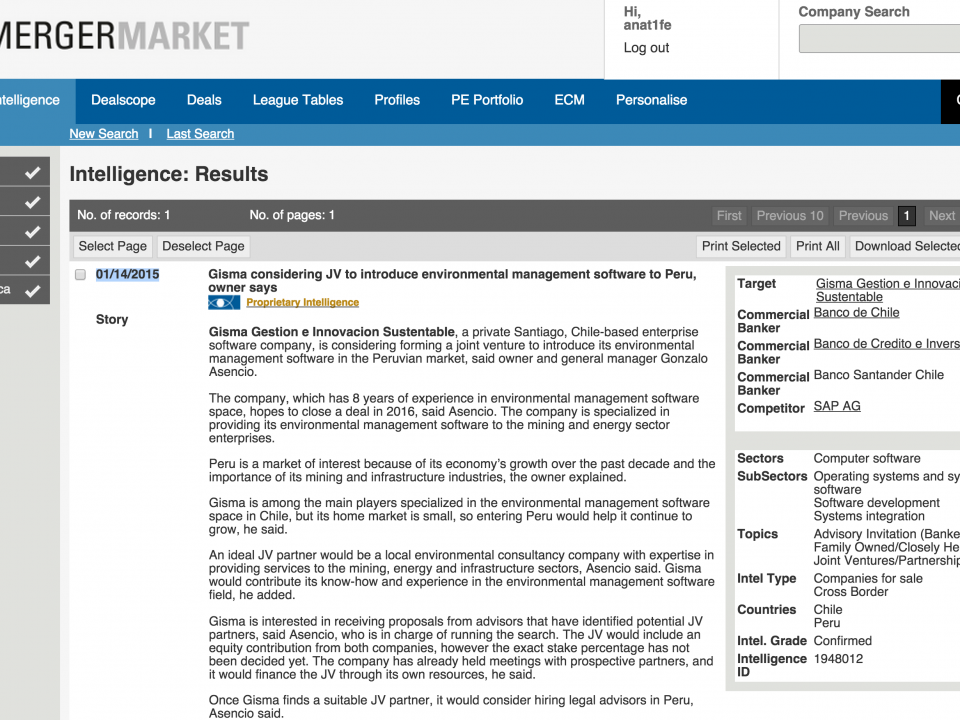The image size is (960, 720).
Task: Select the PE Portfolio tab
Action: [487, 100]
